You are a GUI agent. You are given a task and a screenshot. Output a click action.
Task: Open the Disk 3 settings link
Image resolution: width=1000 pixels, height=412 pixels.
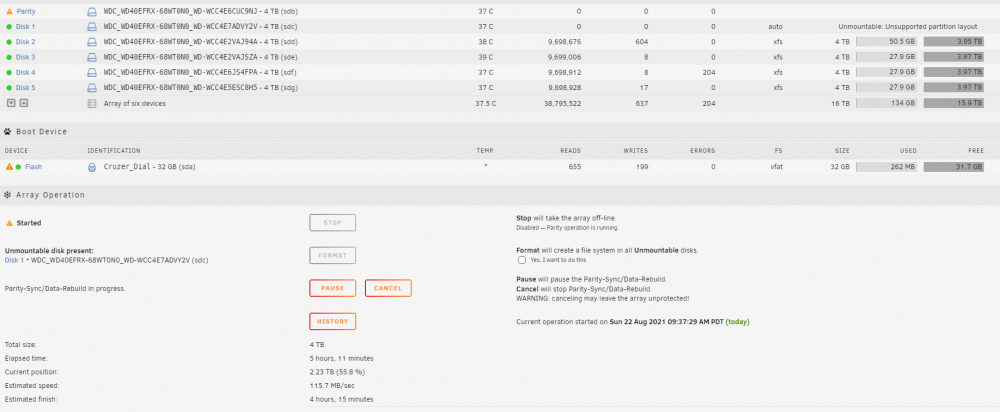(26, 57)
